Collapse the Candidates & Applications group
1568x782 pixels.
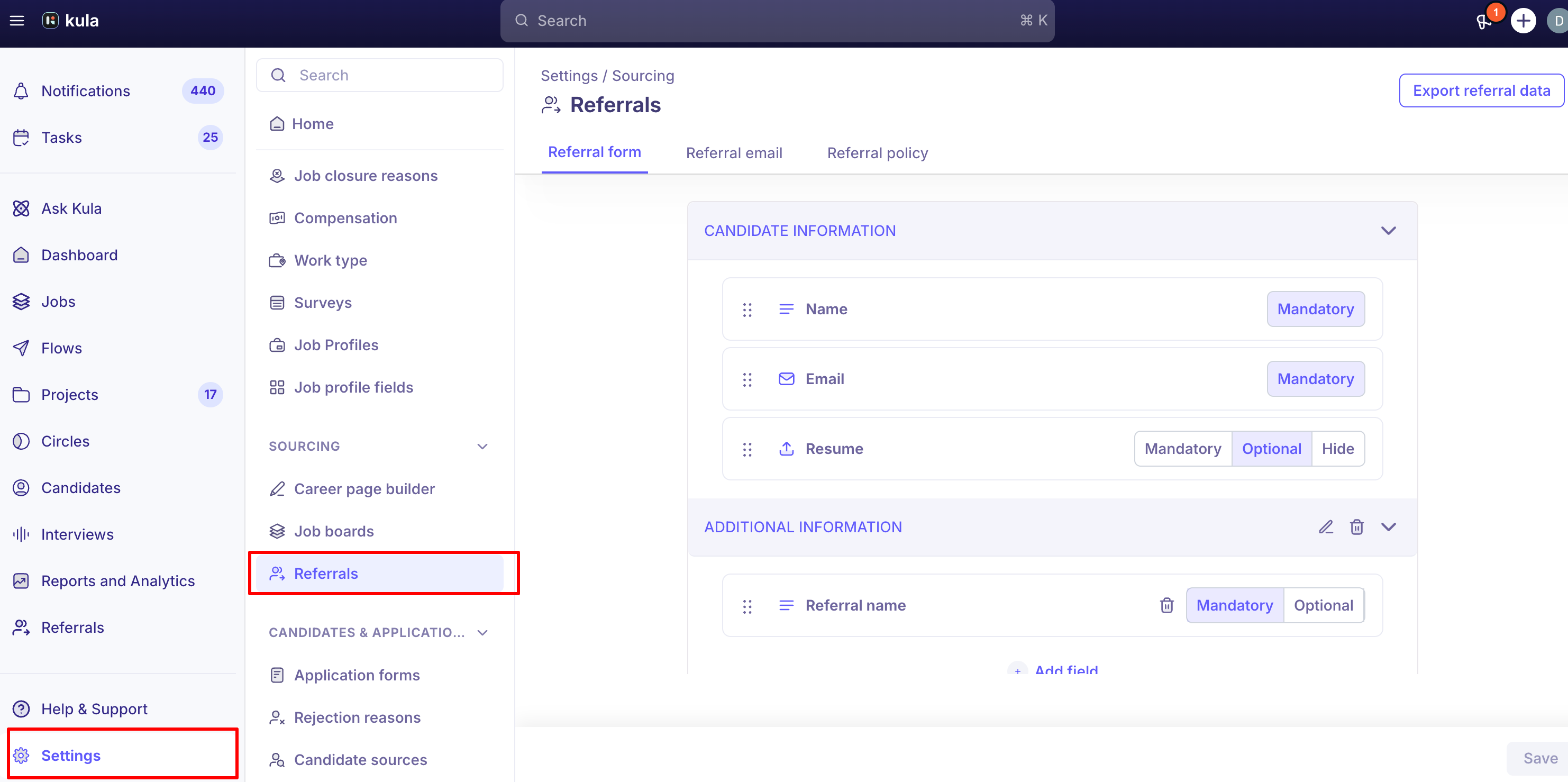tap(482, 632)
